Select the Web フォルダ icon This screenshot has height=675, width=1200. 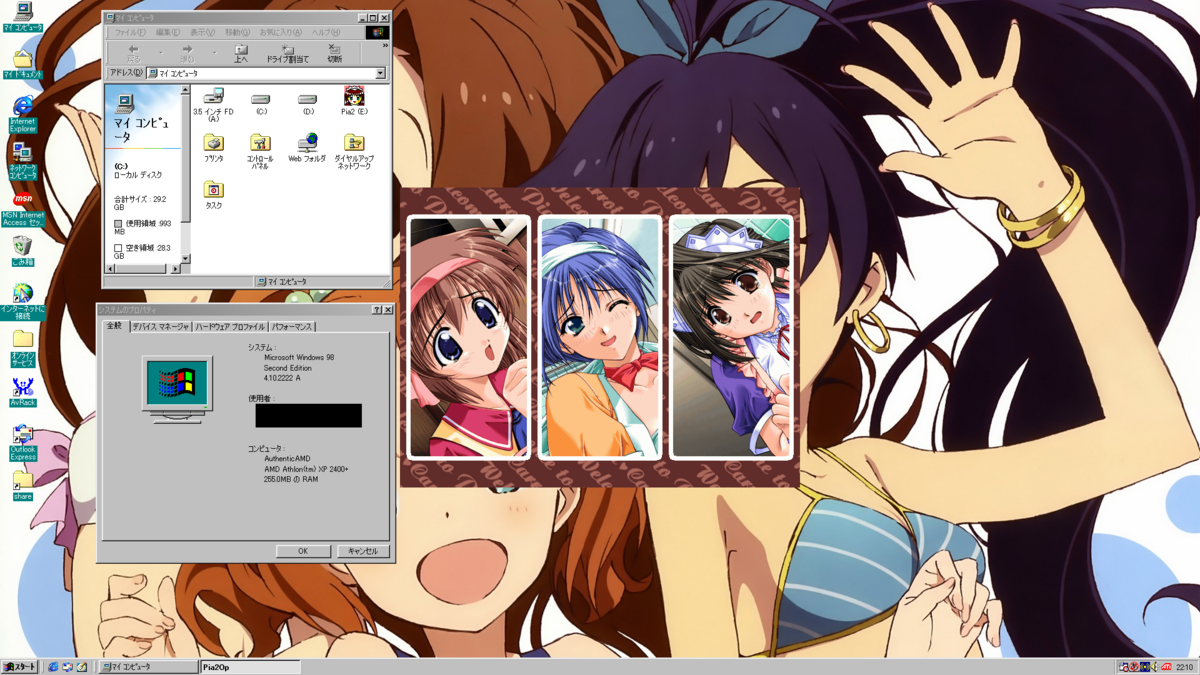[307, 148]
